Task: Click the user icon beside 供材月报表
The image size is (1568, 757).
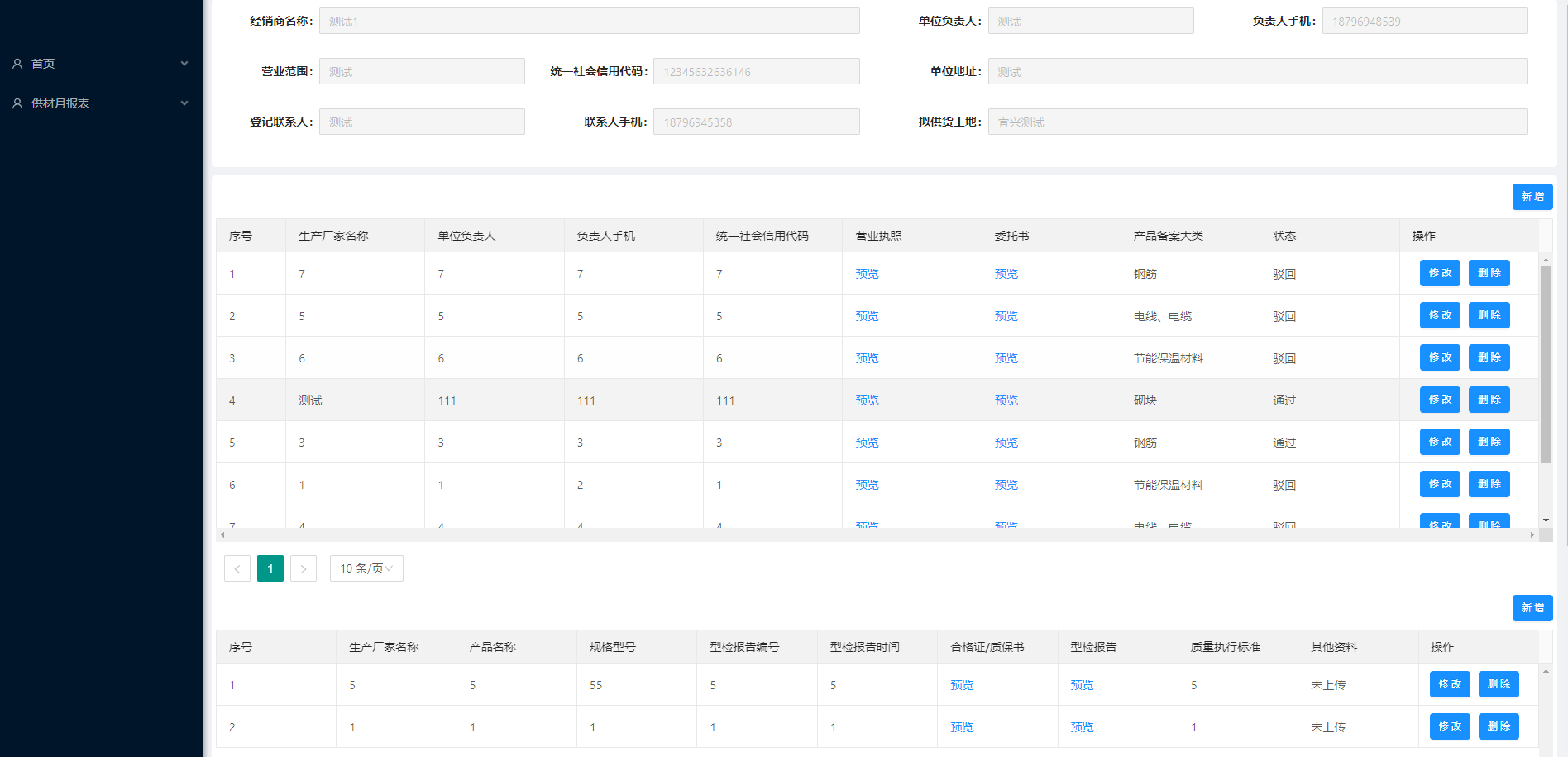Action: [17, 103]
